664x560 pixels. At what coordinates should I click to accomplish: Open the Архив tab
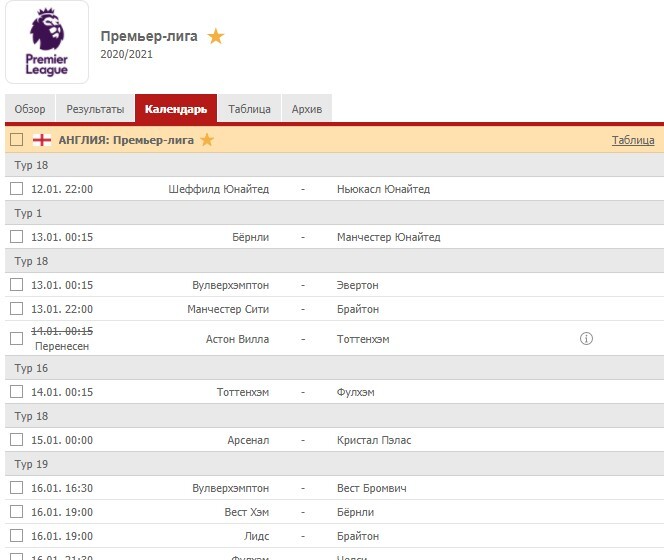click(x=307, y=109)
